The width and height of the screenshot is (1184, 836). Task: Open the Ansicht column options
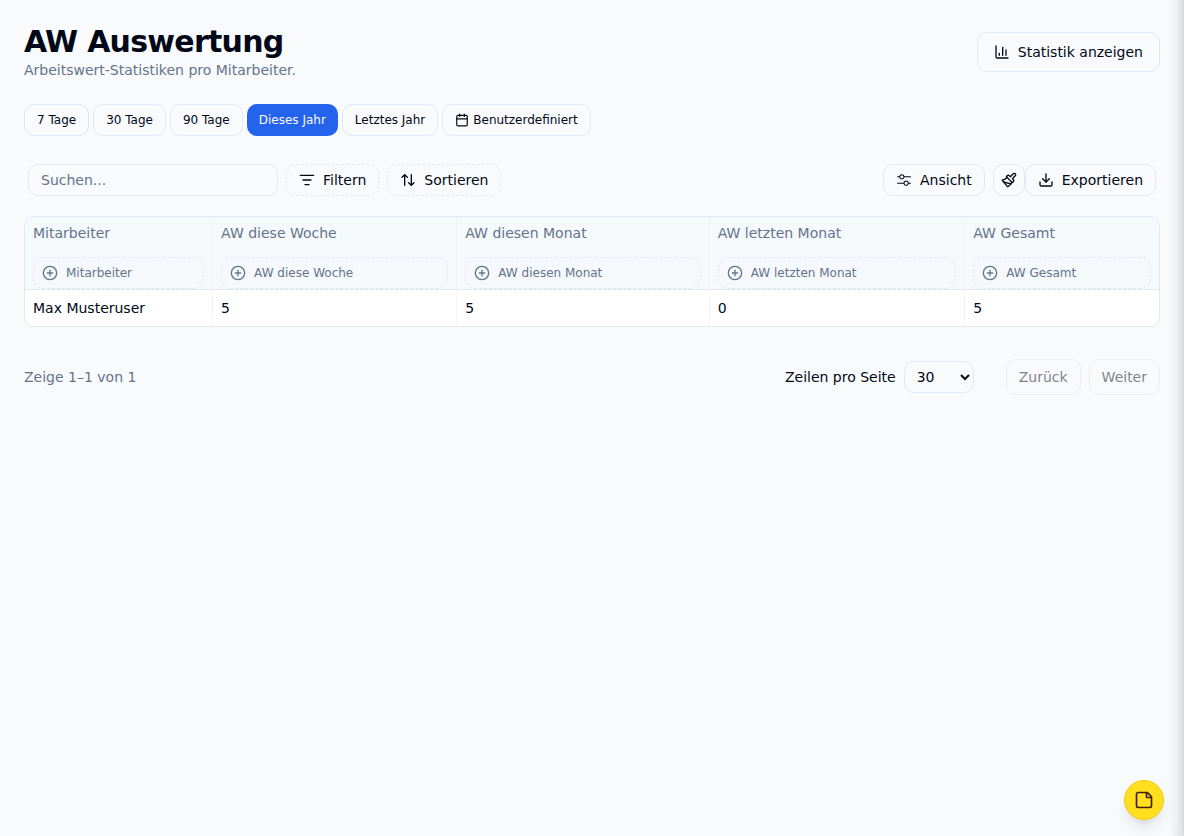tap(933, 180)
